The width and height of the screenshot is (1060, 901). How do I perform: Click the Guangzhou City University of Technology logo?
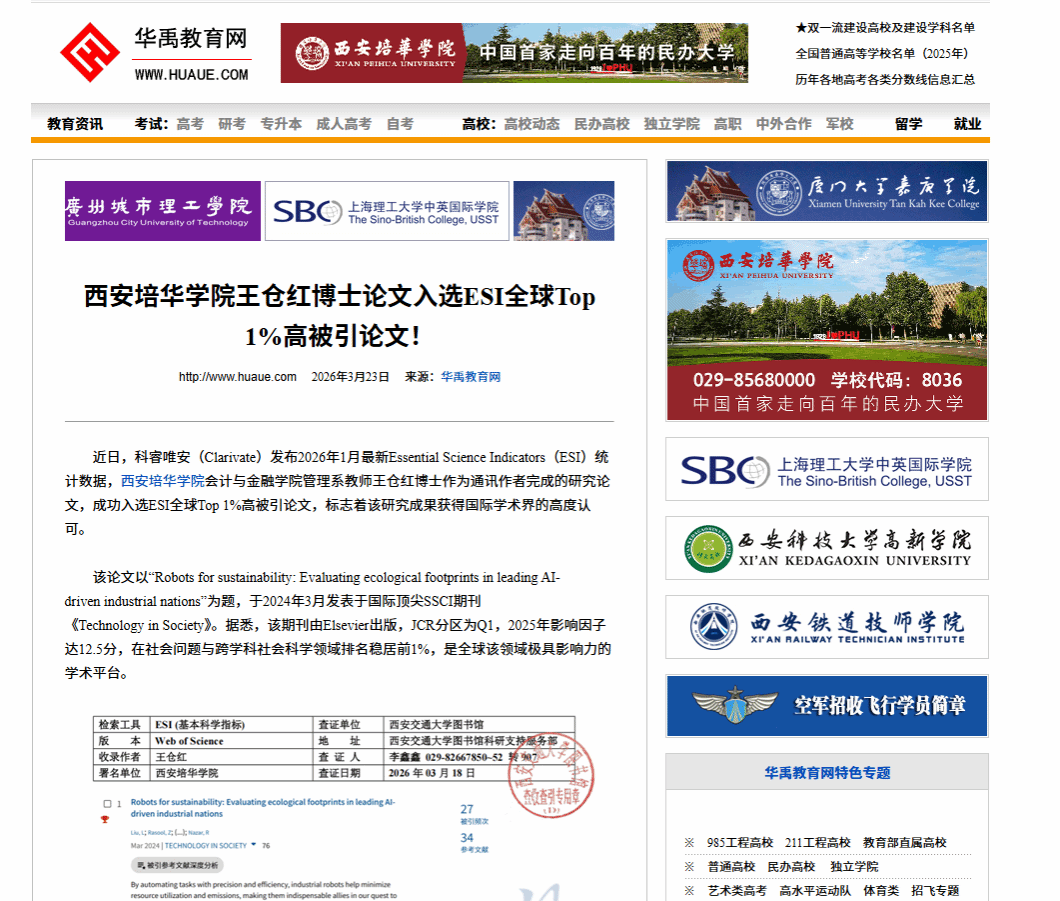pos(162,211)
